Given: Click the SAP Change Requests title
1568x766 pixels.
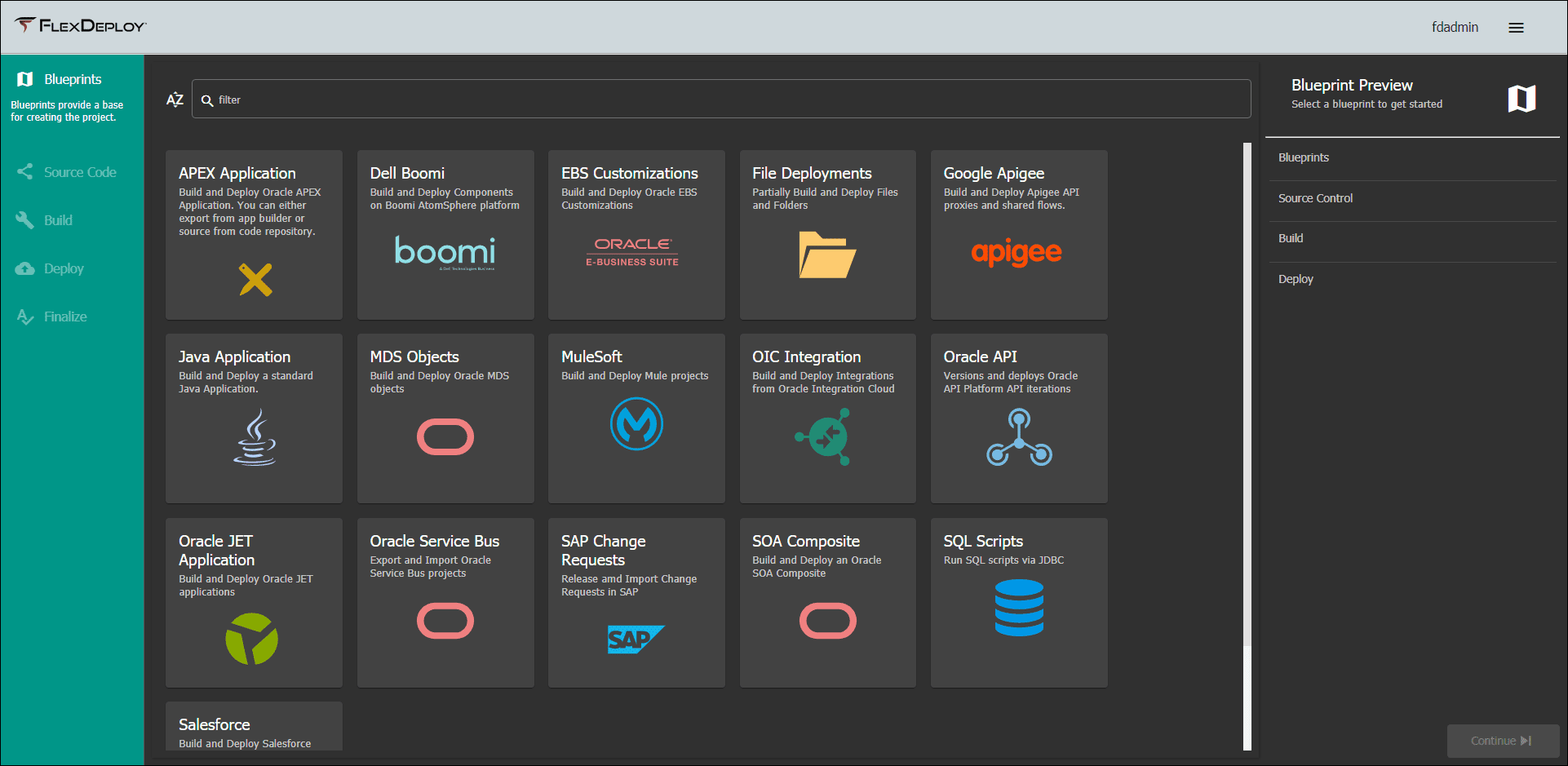Looking at the screenshot, I should click(x=604, y=551).
